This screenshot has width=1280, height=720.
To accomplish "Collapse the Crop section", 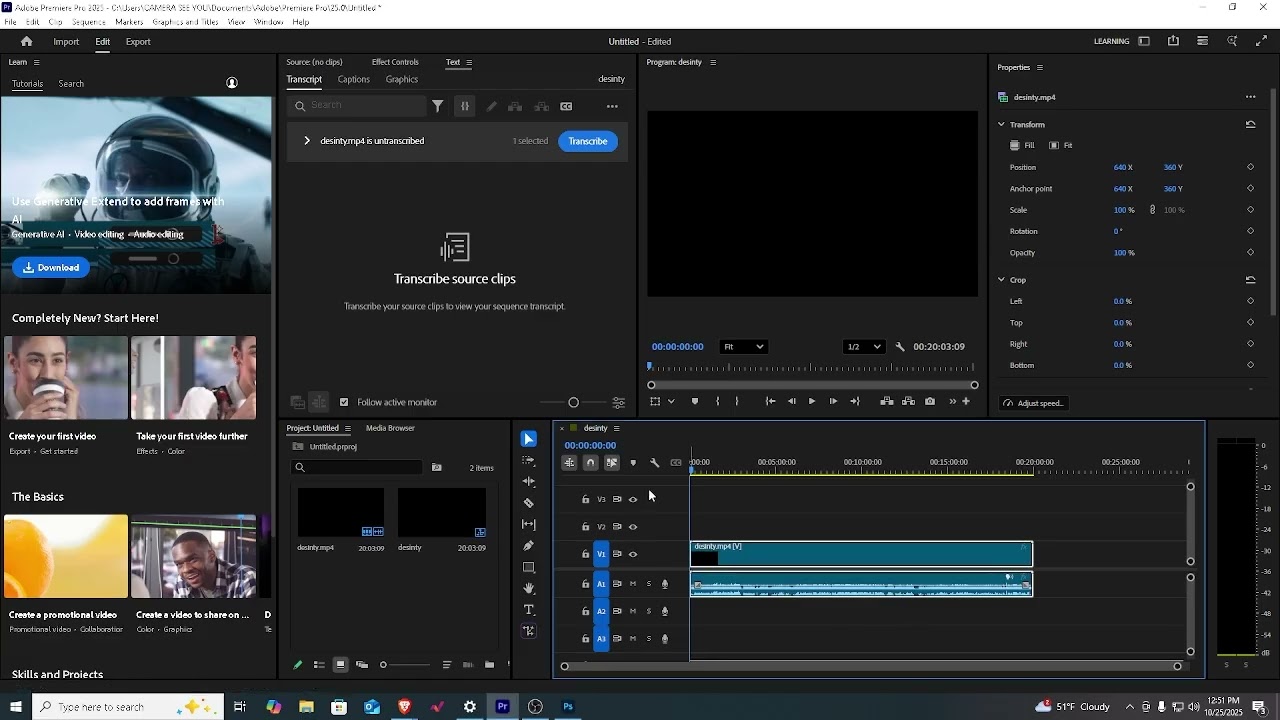I will click(x=1001, y=280).
